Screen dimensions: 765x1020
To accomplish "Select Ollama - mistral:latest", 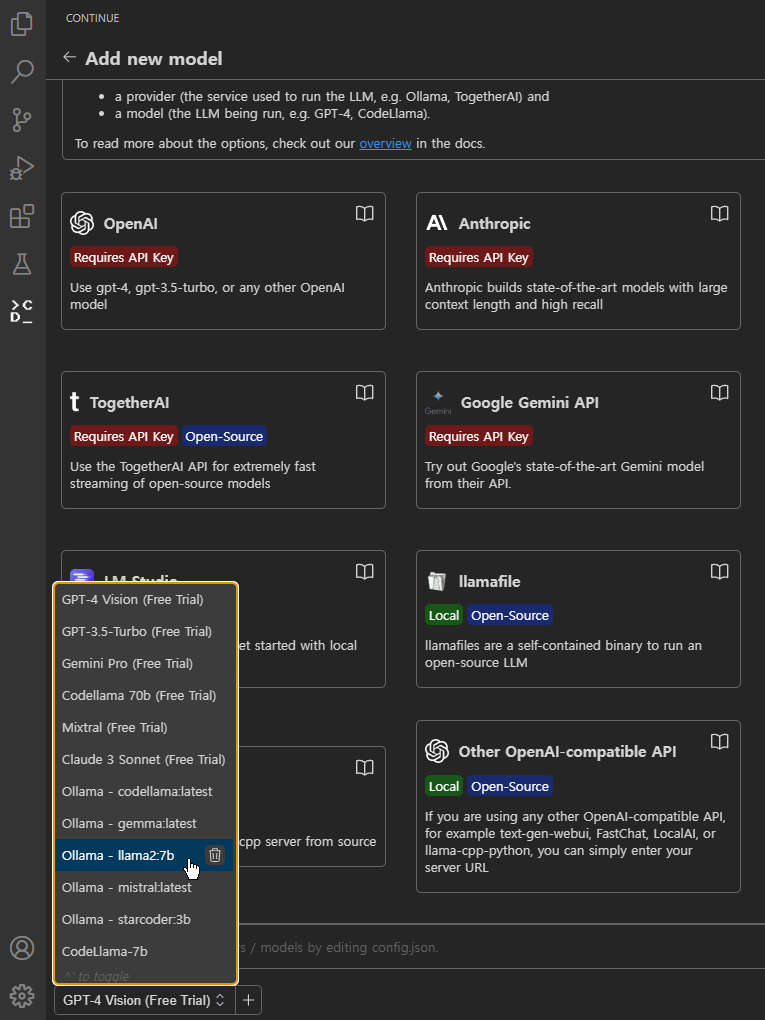I will coord(144,887).
